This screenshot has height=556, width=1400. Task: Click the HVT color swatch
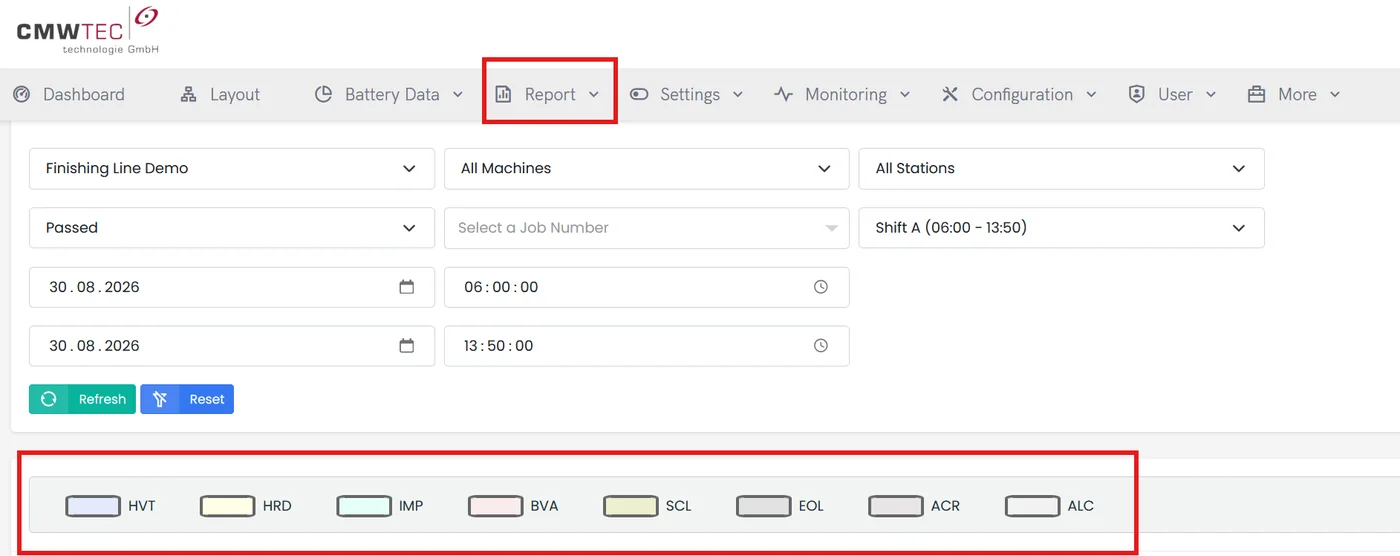tap(93, 506)
